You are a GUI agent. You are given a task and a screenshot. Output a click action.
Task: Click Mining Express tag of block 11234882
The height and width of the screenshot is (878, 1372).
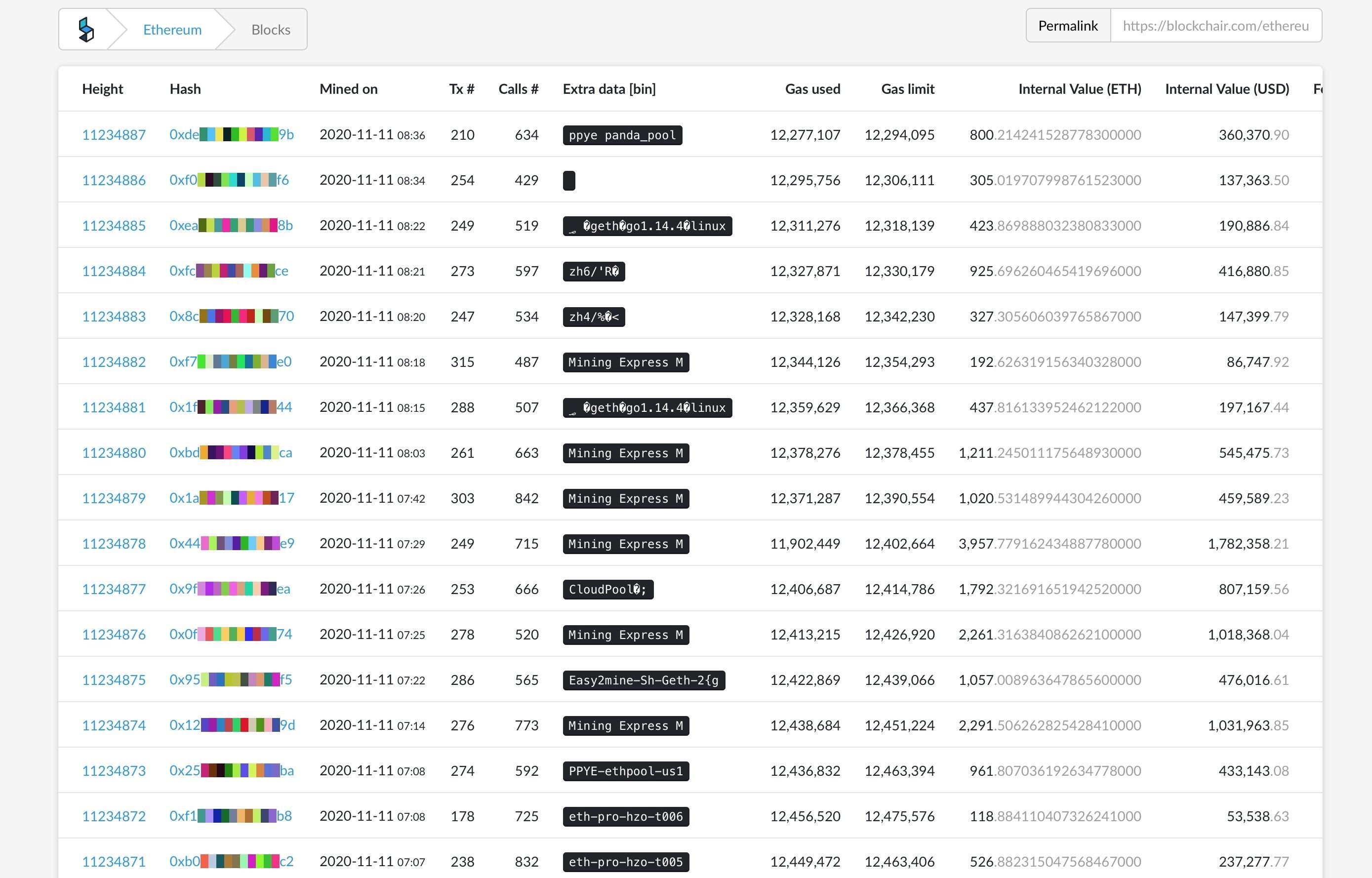click(626, 362)
